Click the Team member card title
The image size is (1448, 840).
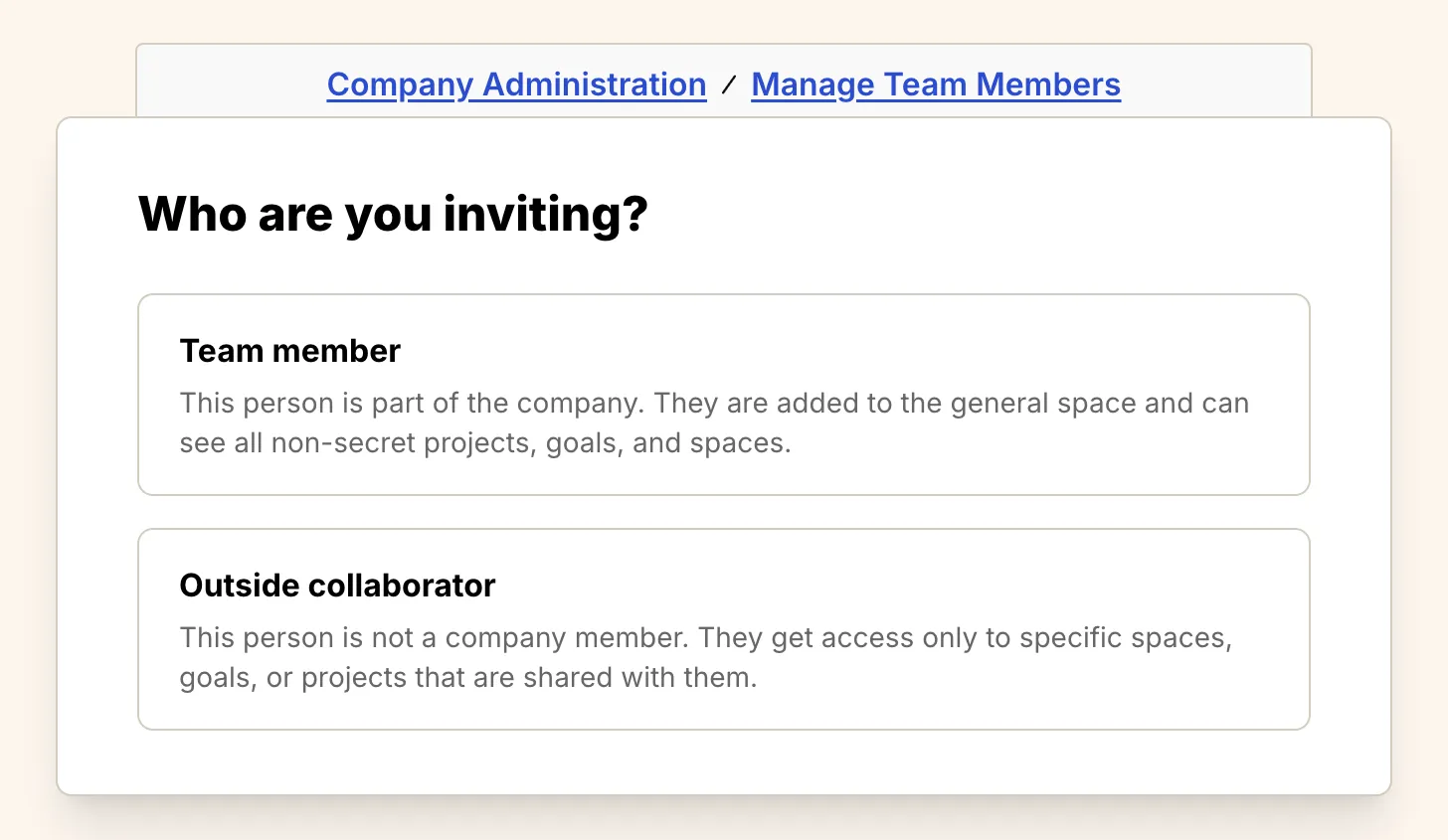(289, 351)
